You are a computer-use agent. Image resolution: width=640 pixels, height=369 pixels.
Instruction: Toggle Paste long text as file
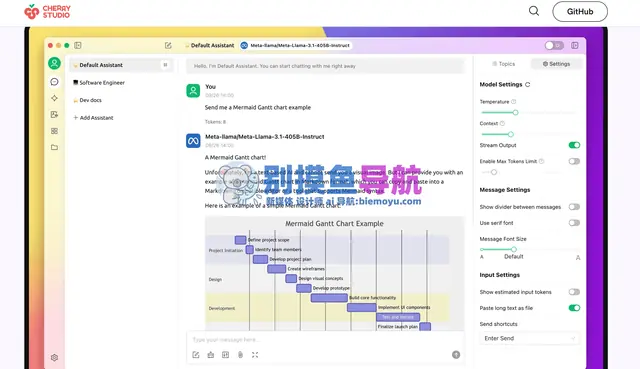coord(574,308)
